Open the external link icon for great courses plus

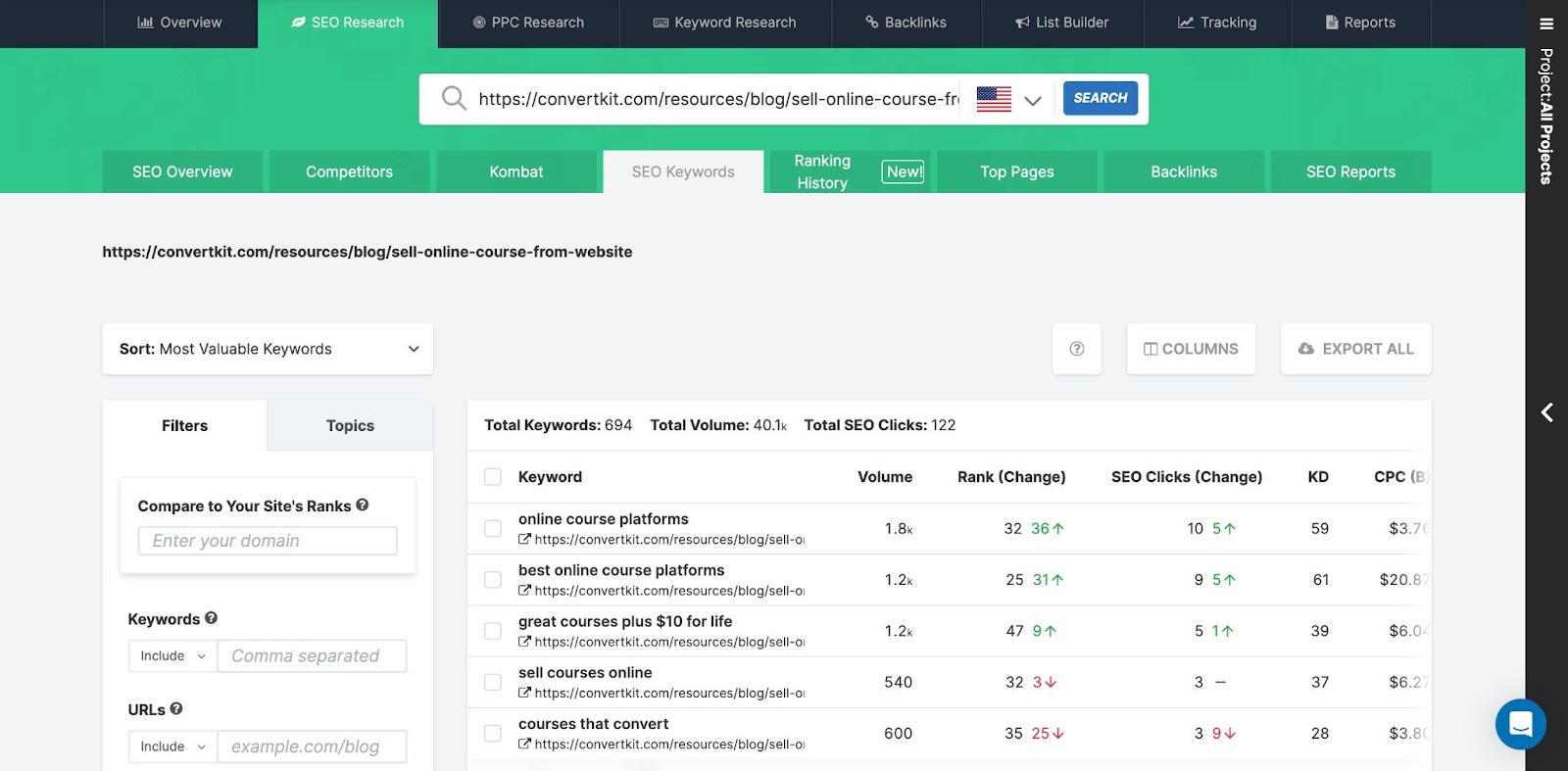coord(524,641)
